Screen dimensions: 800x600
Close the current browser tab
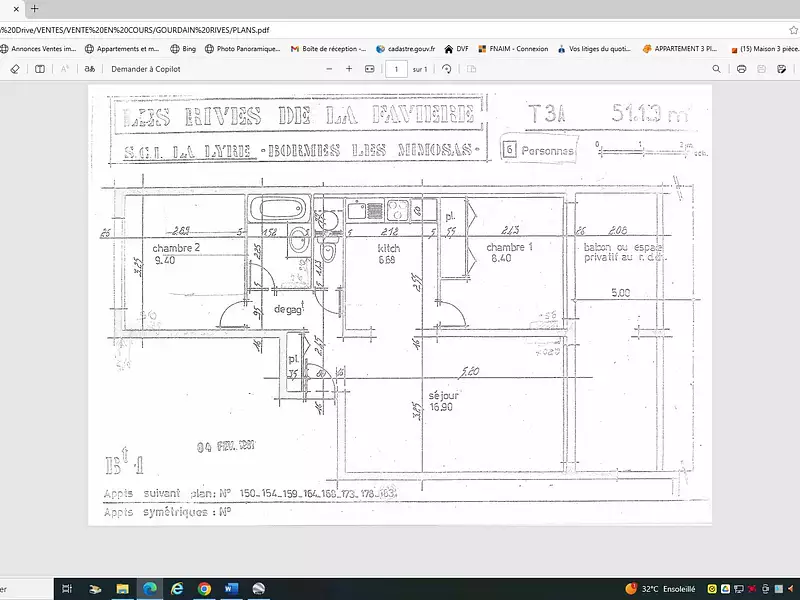point(16,9)
